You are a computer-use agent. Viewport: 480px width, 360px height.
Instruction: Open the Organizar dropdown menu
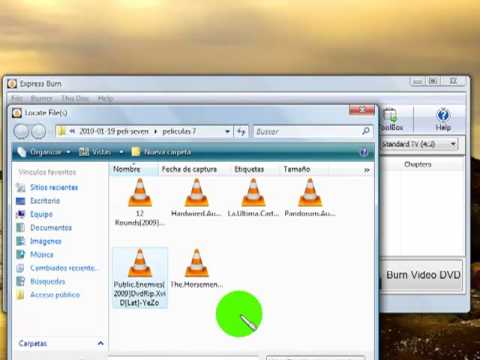click(x=44, y=152)
